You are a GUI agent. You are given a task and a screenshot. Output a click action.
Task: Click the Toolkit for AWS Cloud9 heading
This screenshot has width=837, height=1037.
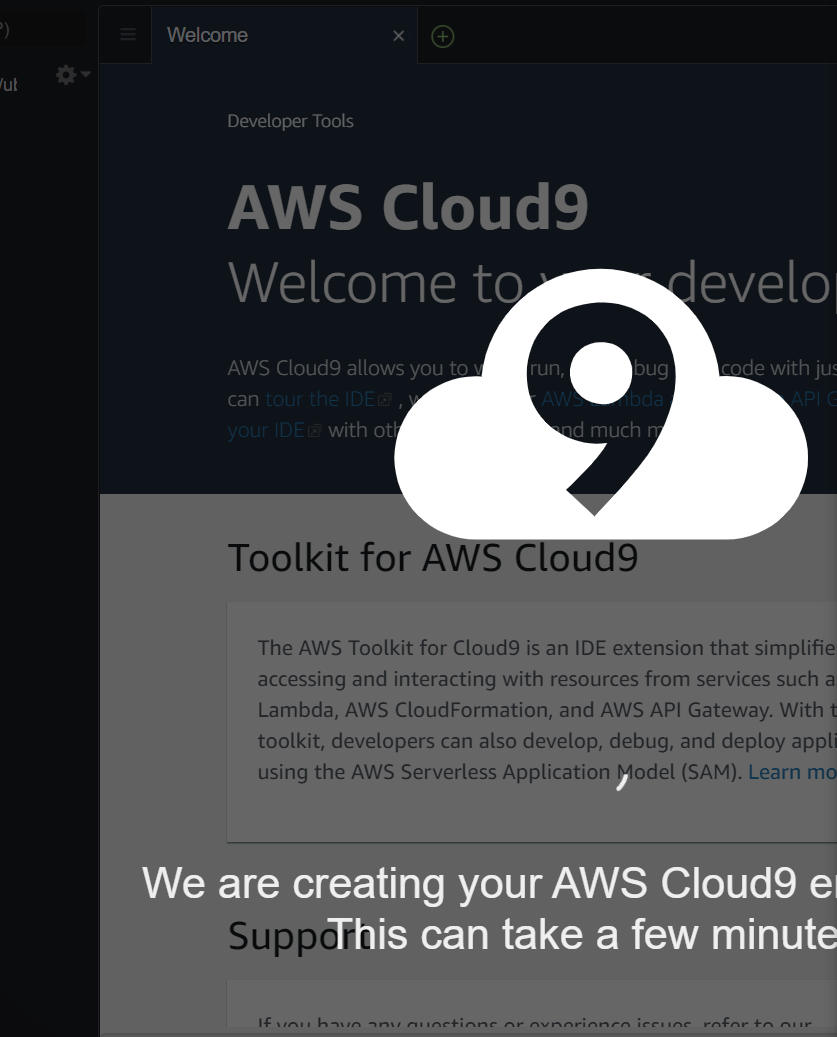click(x=433, y=557)
